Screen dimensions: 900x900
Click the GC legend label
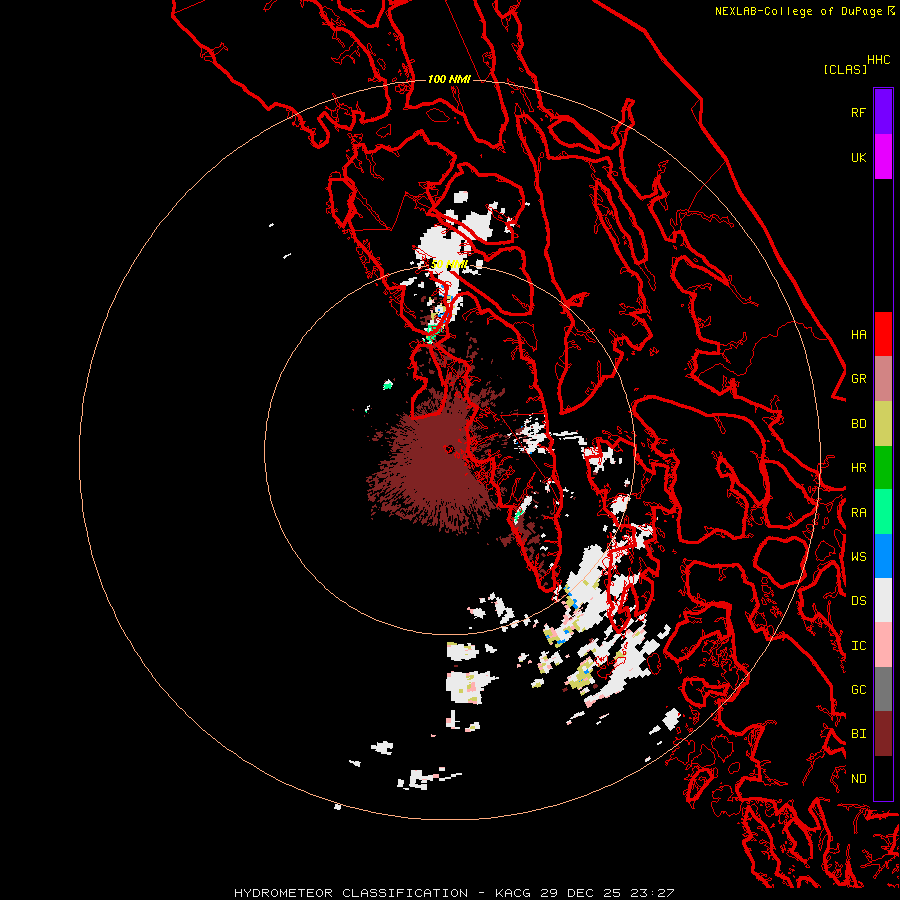pyautogui.click(x=858, y=690)
